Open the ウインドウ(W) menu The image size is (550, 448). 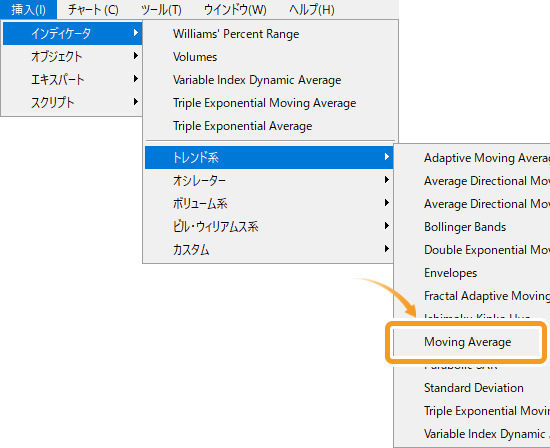point(235,9)
